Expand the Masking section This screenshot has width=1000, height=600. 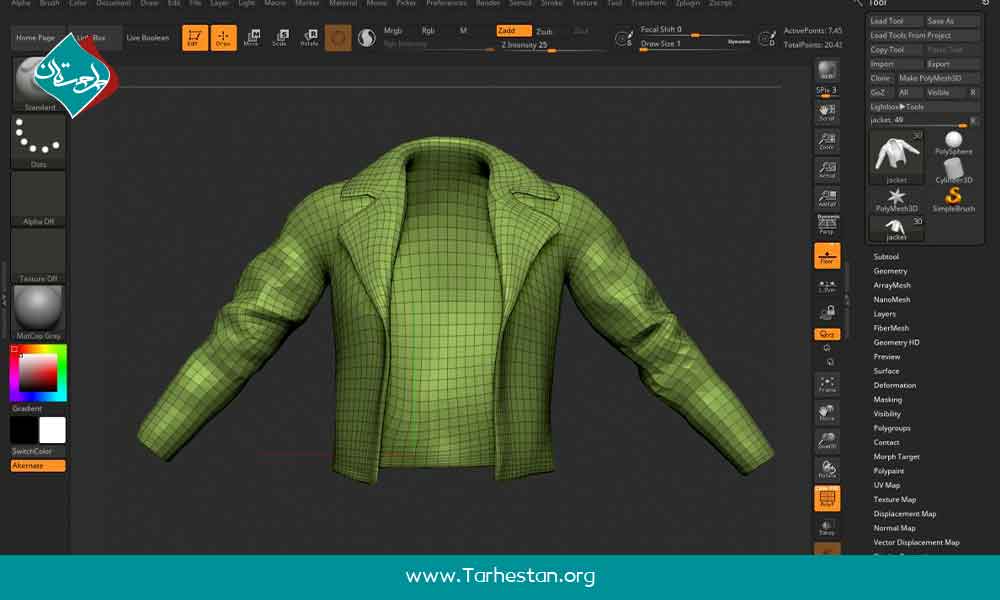[887, 399]
